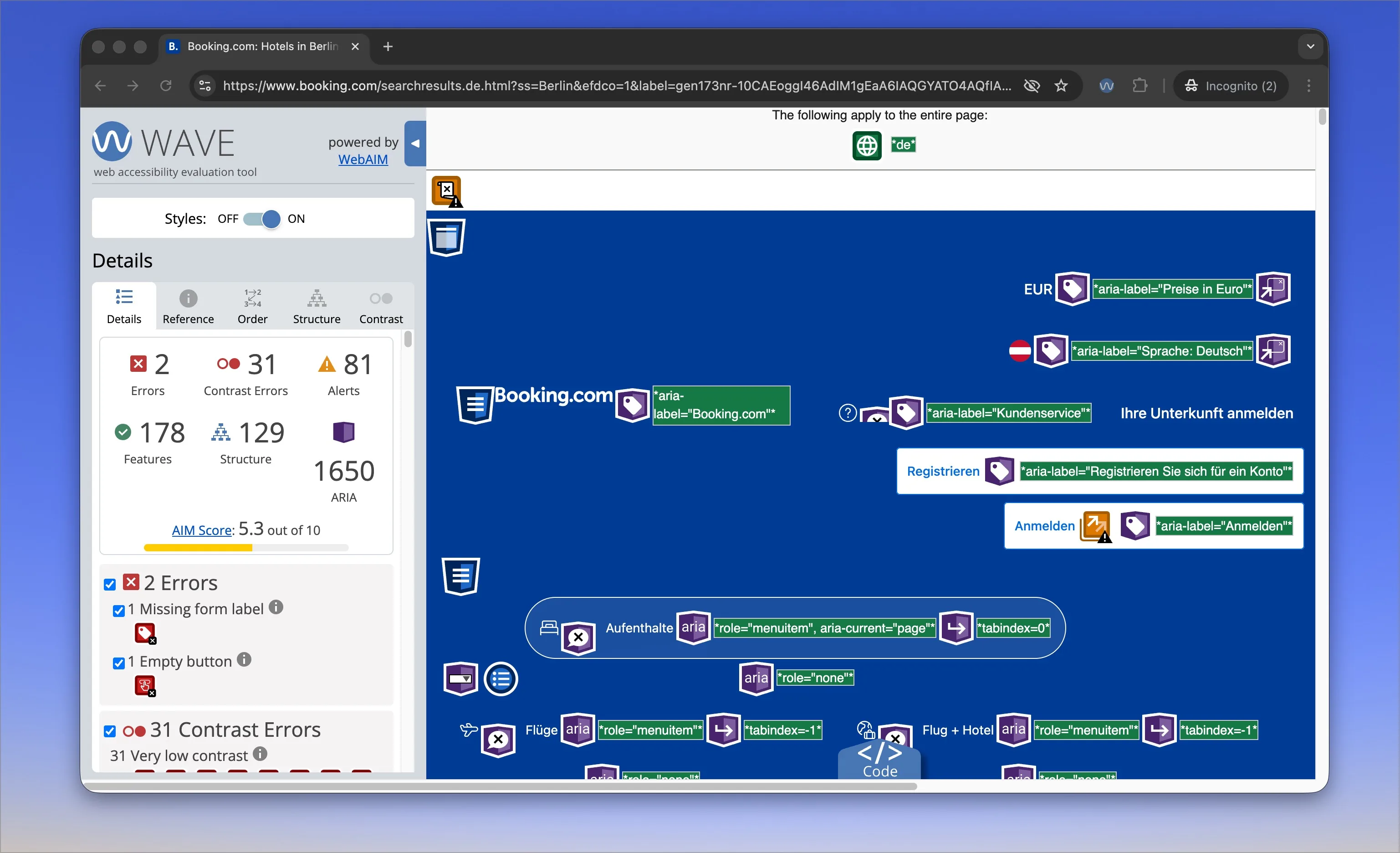Click the green language globe icon
The width and height of the screenshot is (1400, 853).
click(x=867, y=145)
